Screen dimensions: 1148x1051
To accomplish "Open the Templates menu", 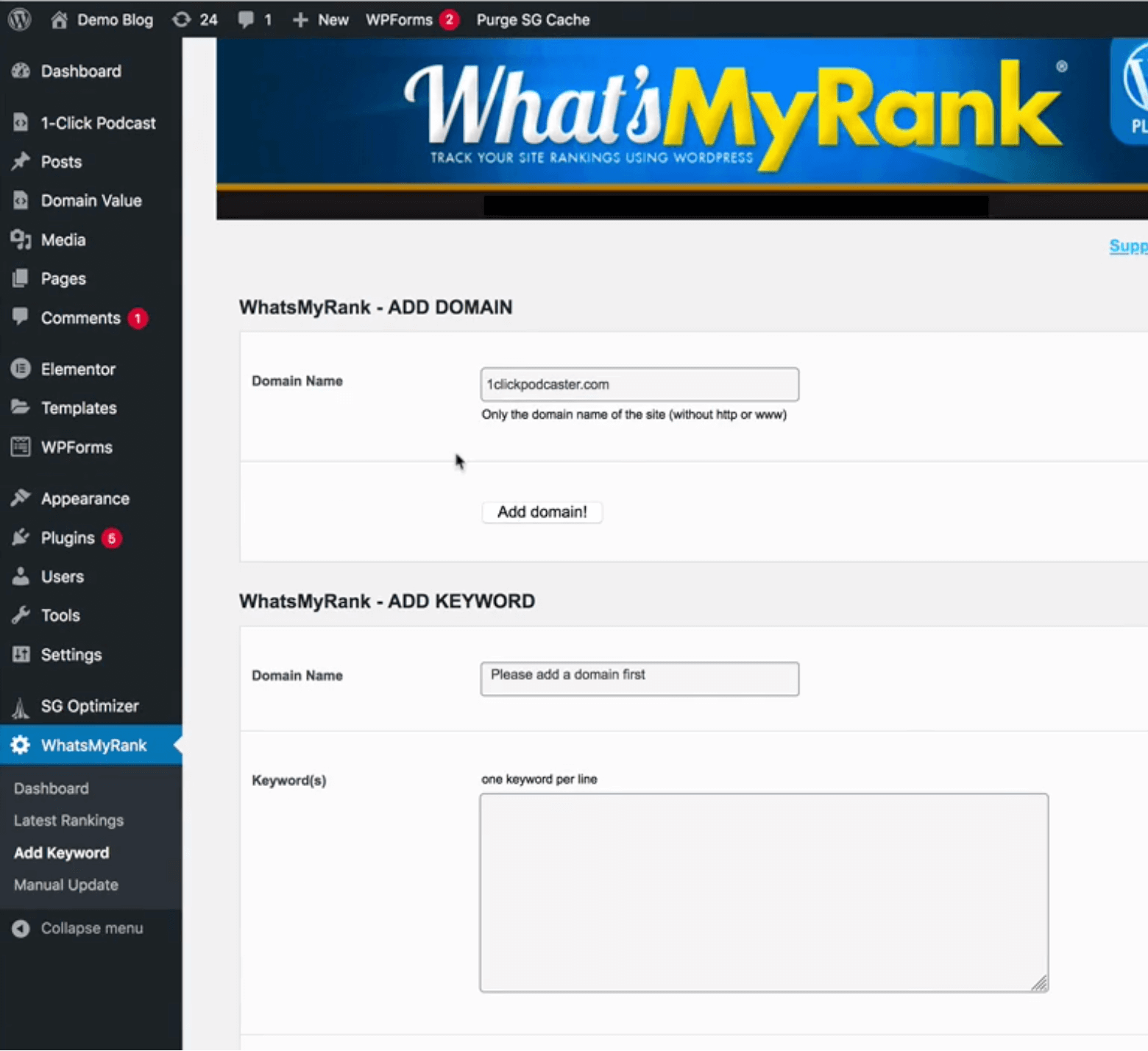I will [79, 408].
